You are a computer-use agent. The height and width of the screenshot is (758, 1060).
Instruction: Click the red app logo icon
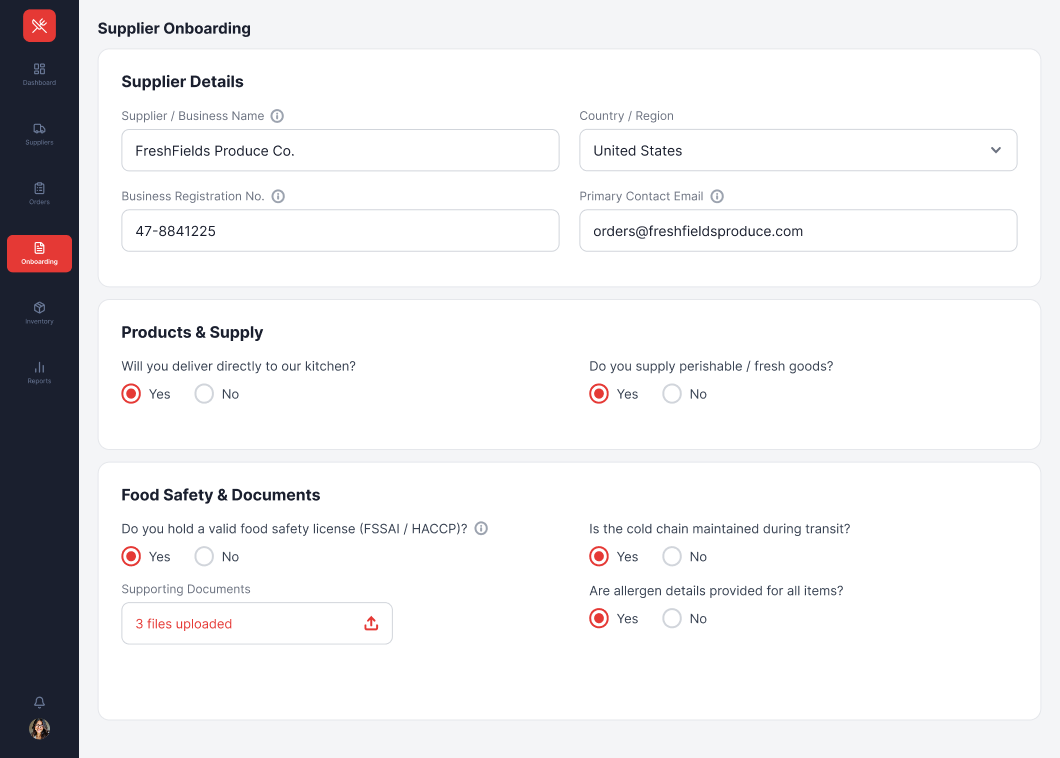[x=39, y=26]
